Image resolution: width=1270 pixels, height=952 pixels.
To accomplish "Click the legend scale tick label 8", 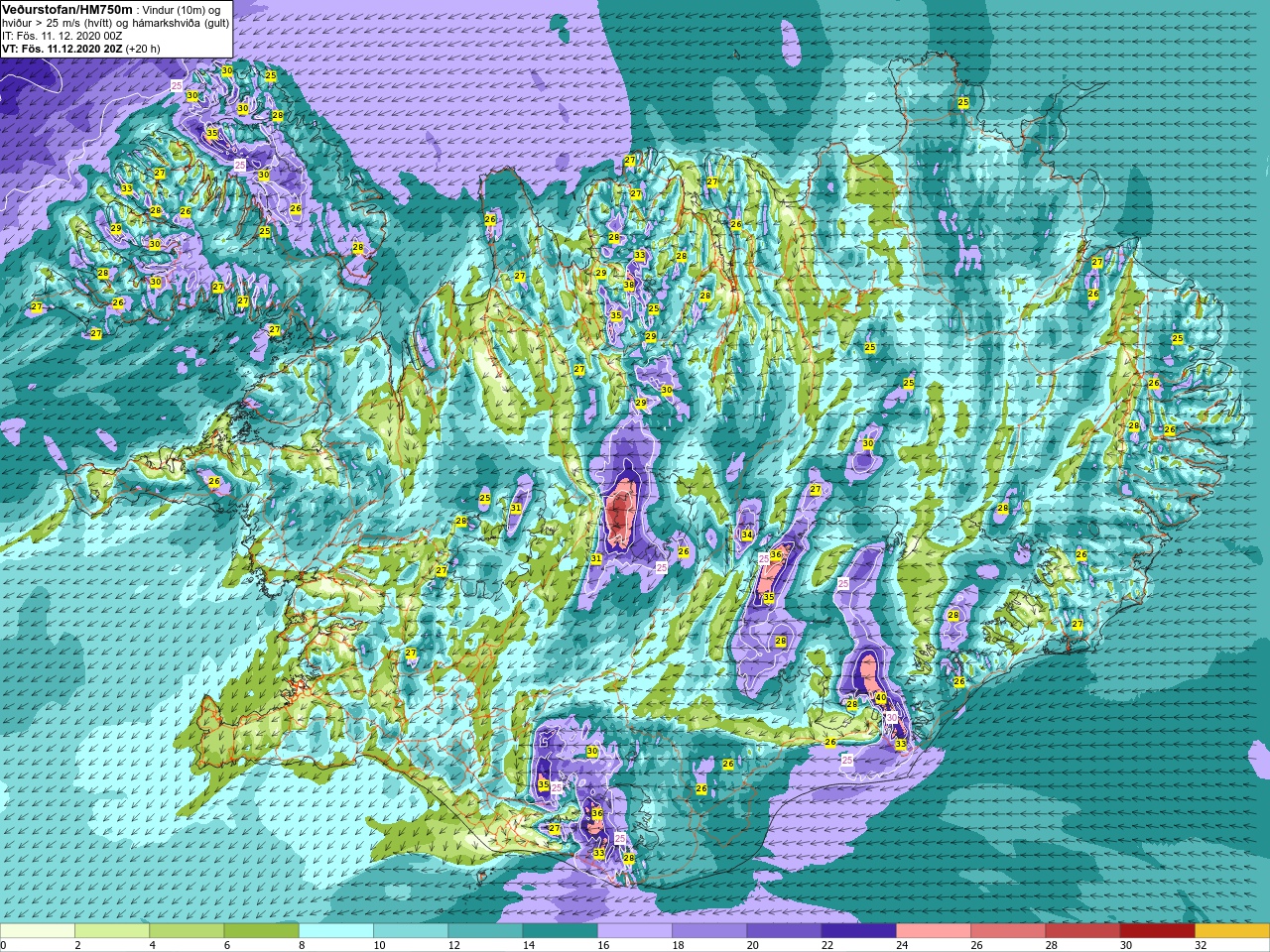I will pos(300,945).
